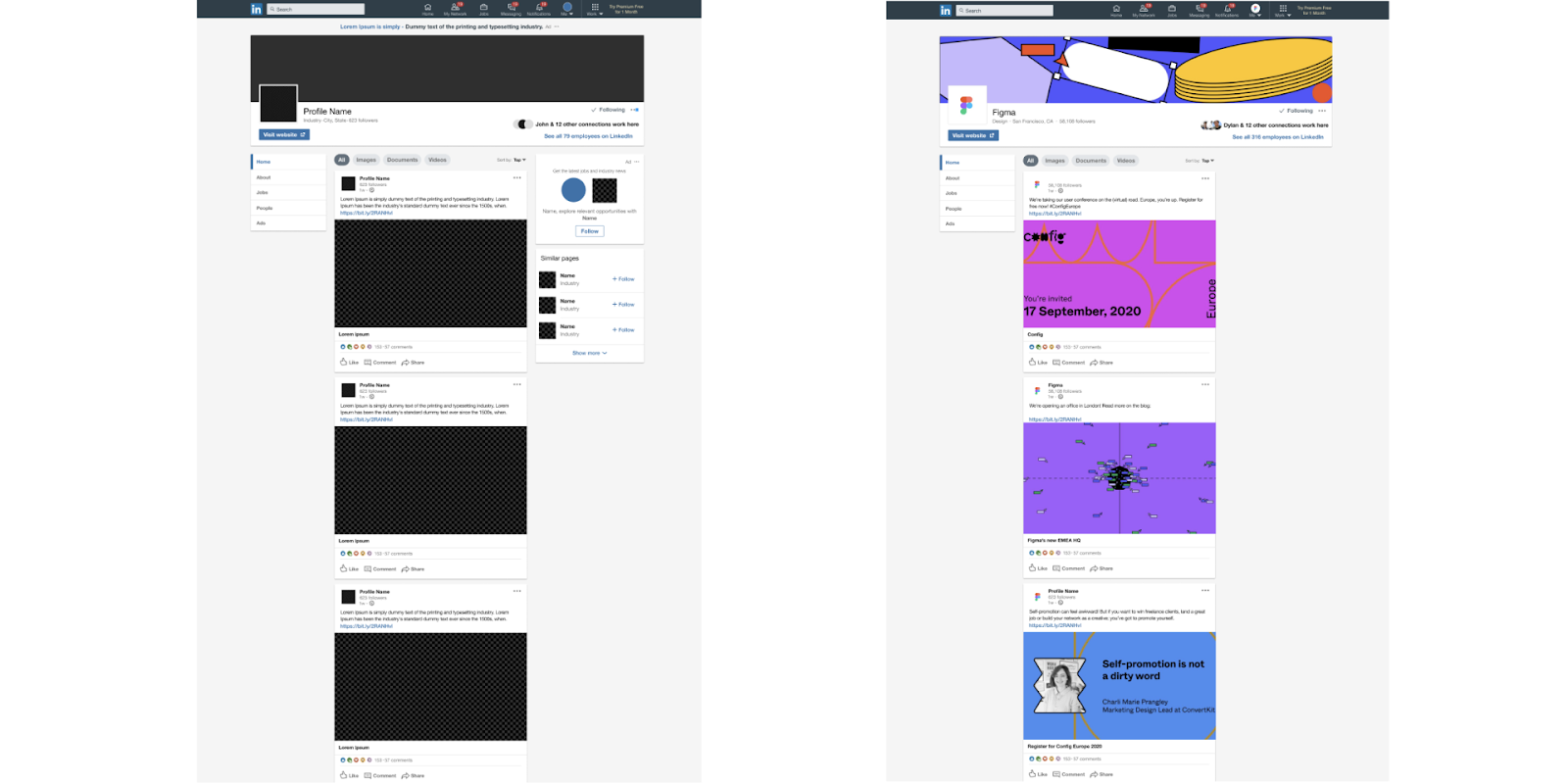Open the Me dropdown on the Profile Name page
Screen dimensions: 1568x784
[566, 9]
